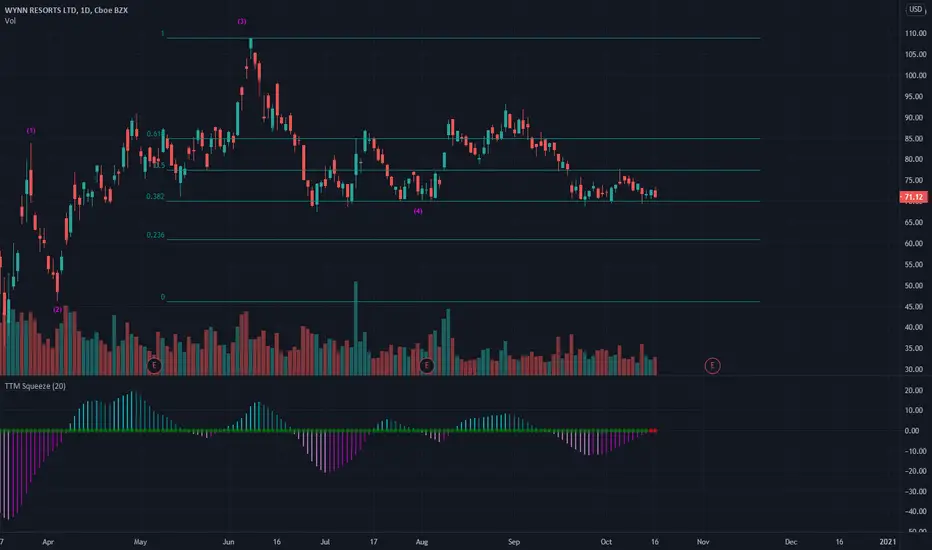Click the earnings E marker near May
932x550 pixels.
pos(154,365)
